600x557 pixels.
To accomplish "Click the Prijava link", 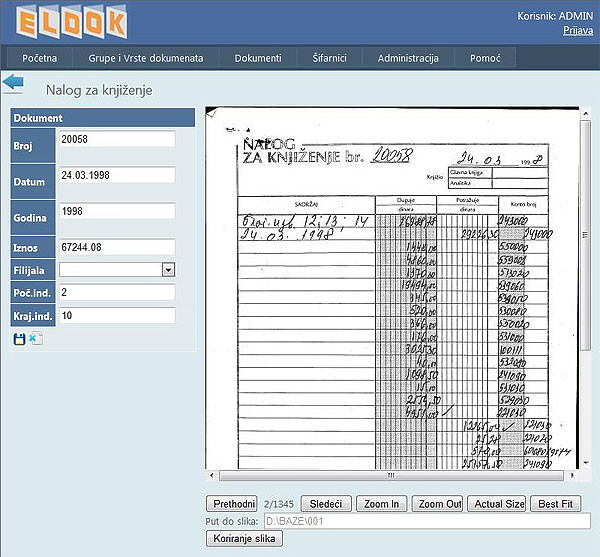I will (580, 31).
